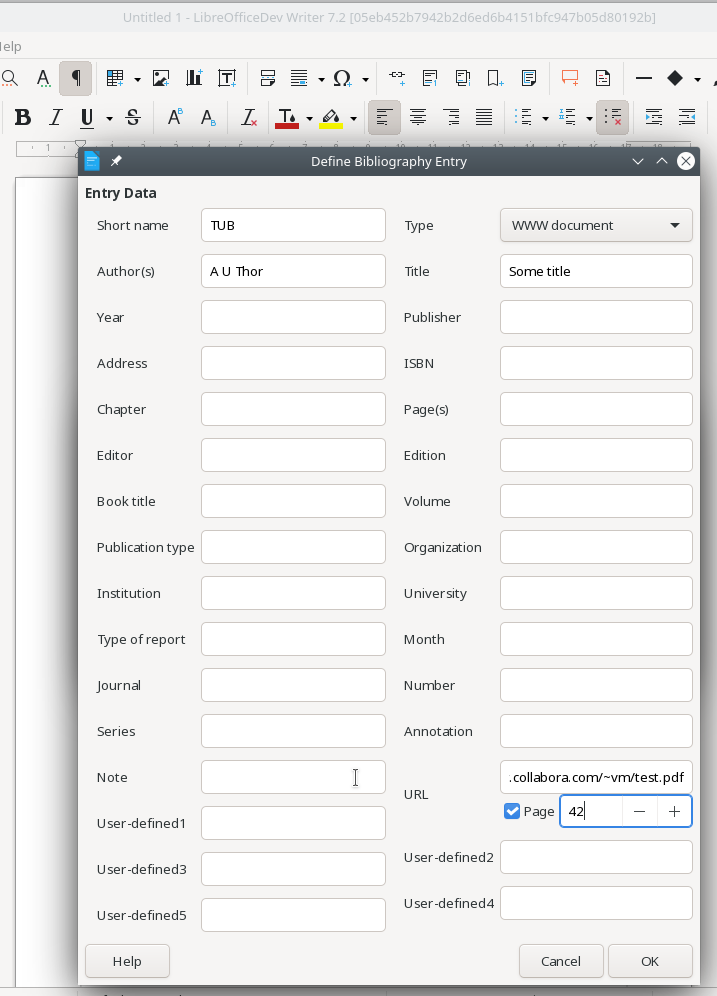This screenshot has height=996, width=717.
Task: Click the Insert Footnote icon
Action: pyautogui.click(x=430, y=78)
